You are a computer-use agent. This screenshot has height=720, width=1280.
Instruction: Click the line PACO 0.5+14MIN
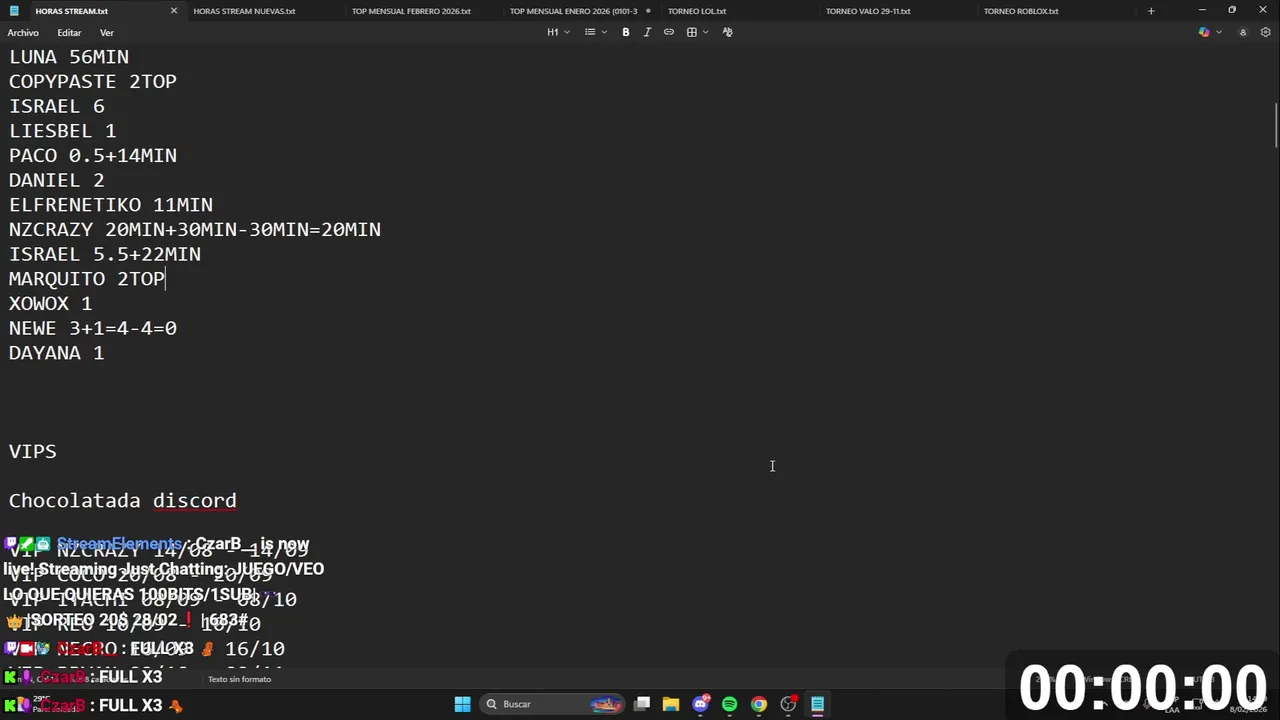[x=93, y=156]
